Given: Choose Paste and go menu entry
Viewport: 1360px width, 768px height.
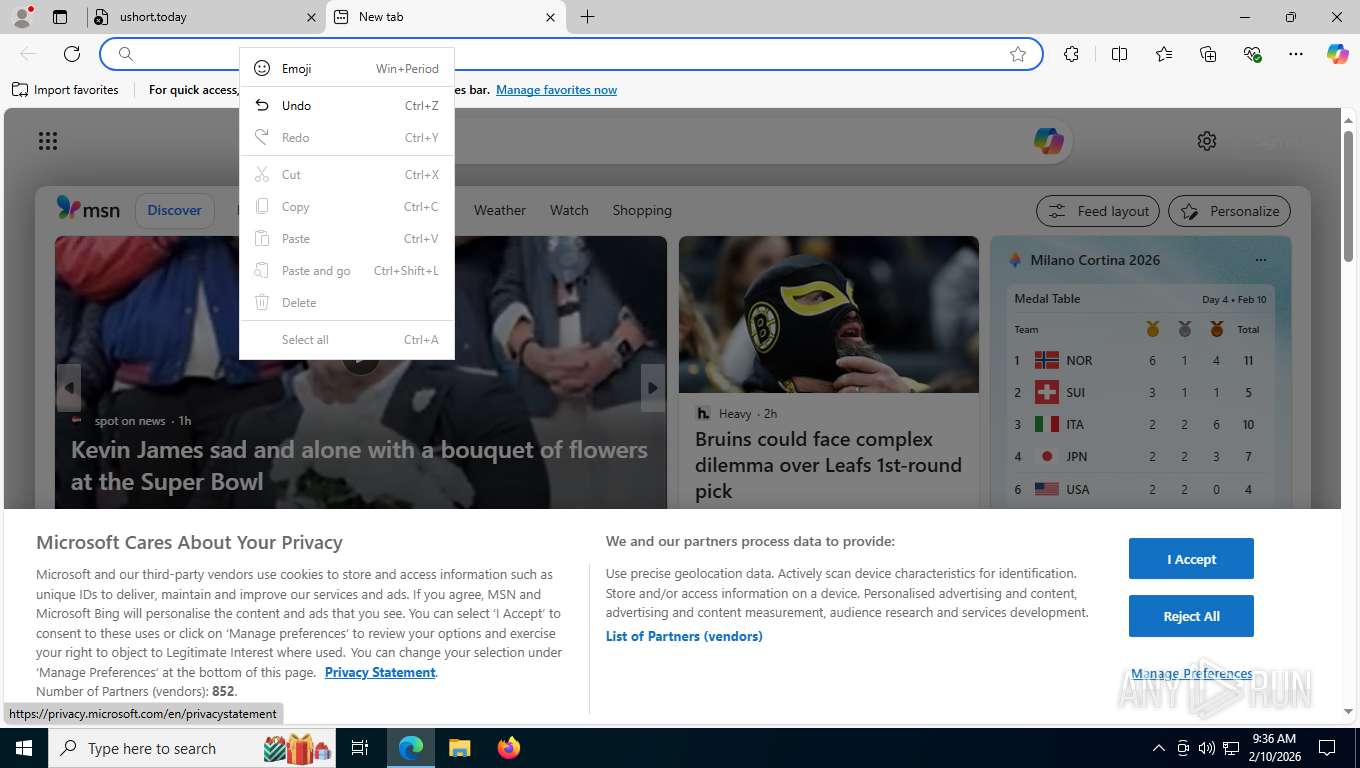Looking at the screenshot, I should tap(347, 270).
